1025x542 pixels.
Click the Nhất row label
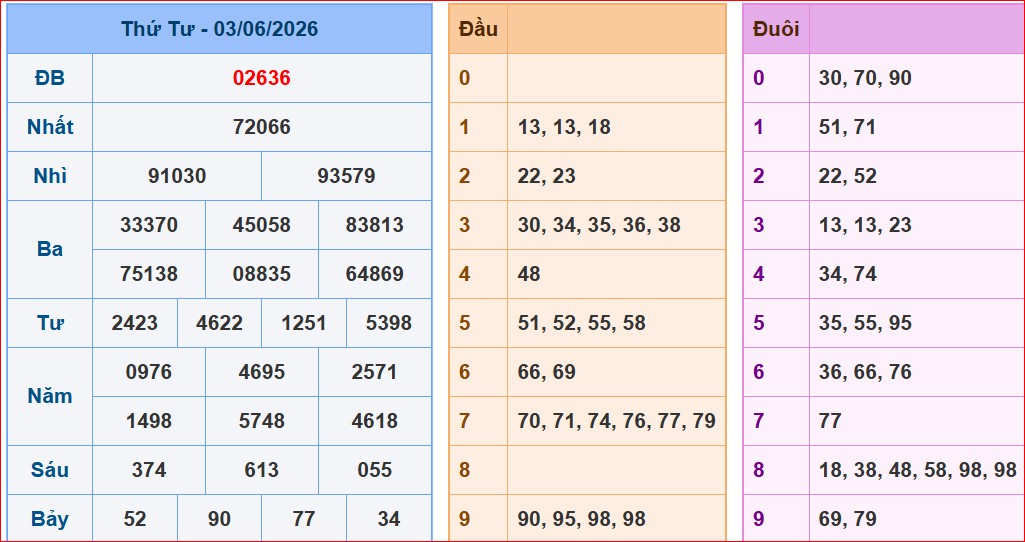(x=50, y=127)
